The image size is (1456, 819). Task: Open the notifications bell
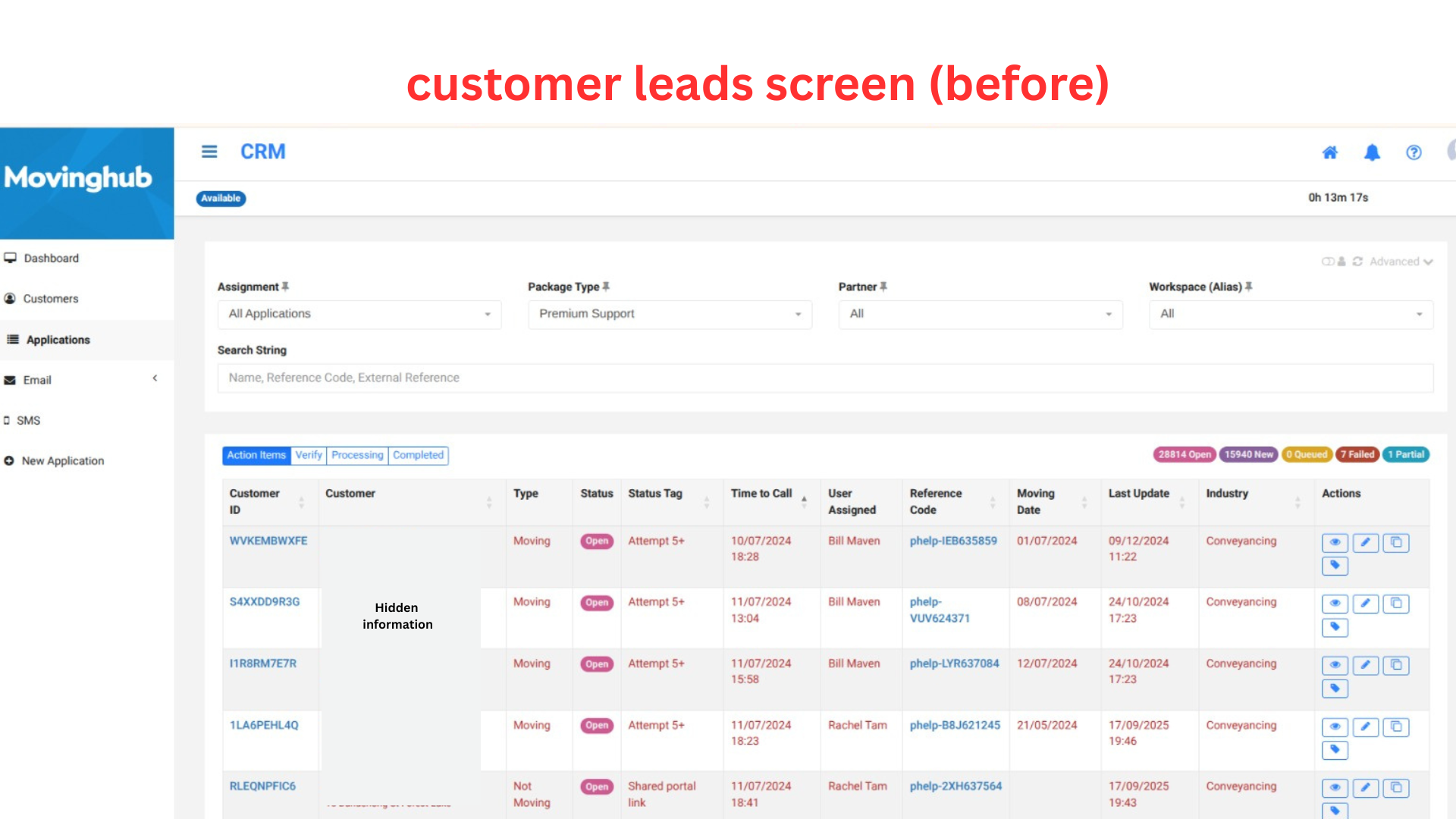(x=1372, y=152)
